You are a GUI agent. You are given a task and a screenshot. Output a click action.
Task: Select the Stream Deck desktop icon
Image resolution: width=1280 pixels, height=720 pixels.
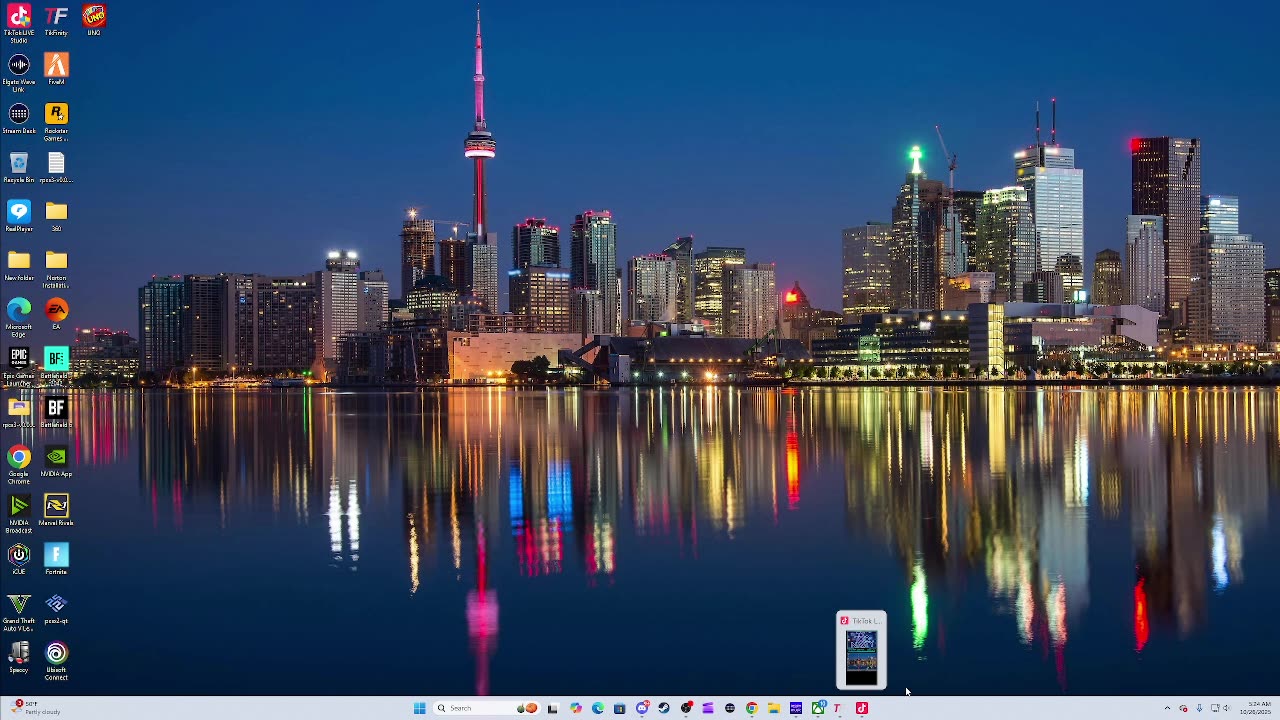(x=19, y=118)
